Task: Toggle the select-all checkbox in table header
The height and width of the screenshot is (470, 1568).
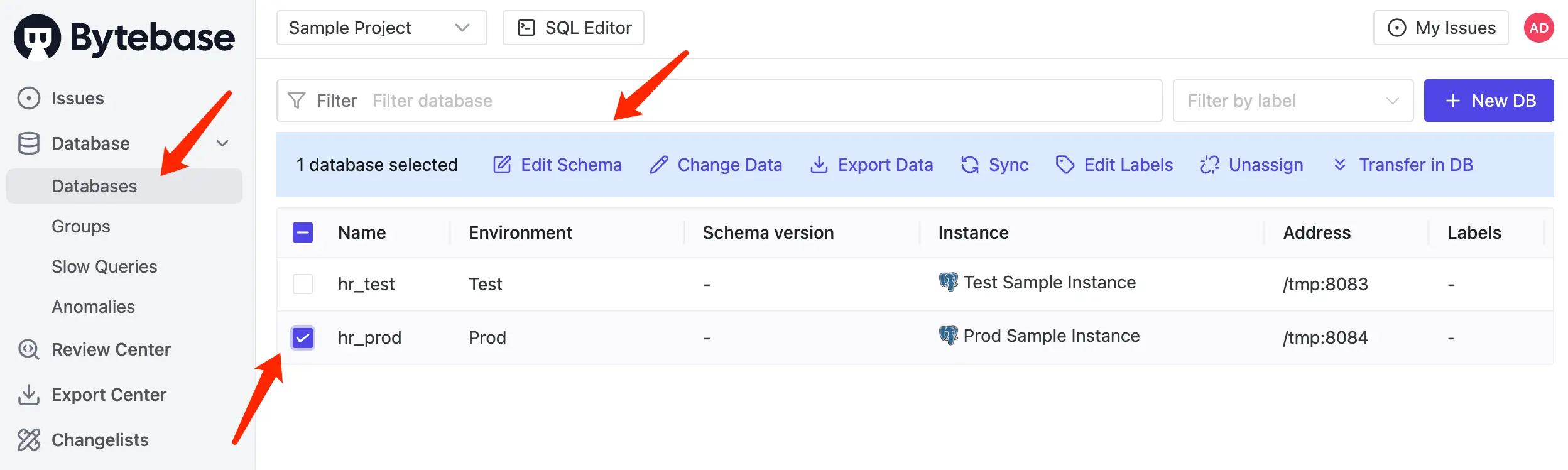Action: (x=303, y=232)
